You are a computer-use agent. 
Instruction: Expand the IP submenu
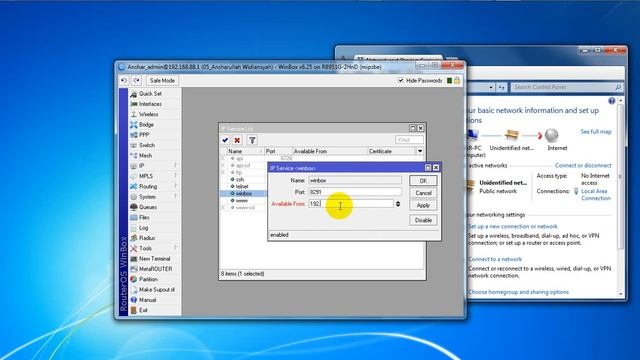coord(153,166)
